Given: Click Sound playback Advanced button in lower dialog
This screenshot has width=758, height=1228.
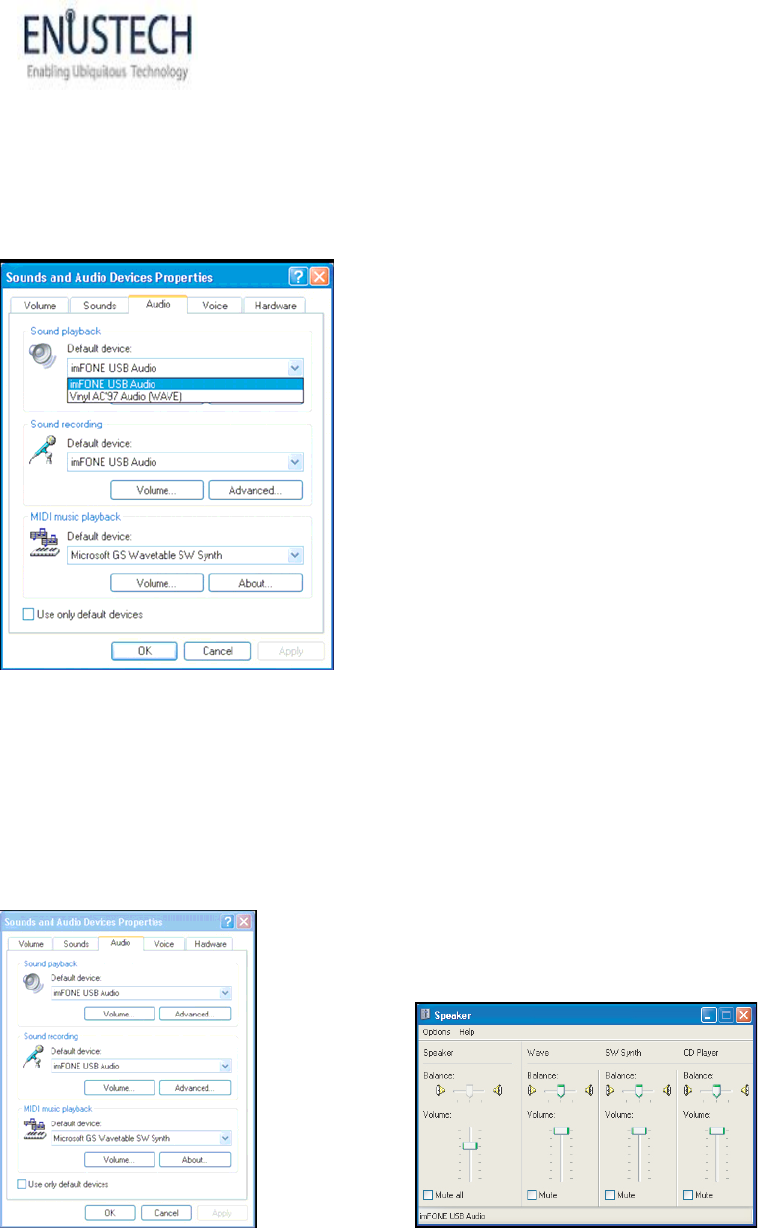Looking at the screenshot, I should [x=195, y=1014].
